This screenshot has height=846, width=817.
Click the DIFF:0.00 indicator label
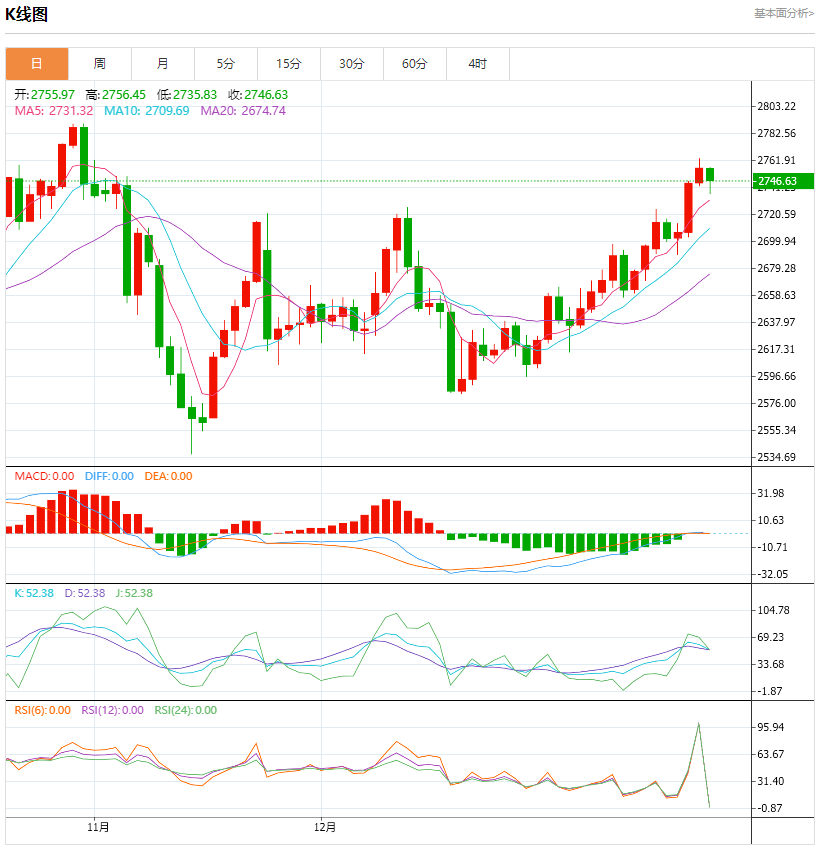(109, 476)
